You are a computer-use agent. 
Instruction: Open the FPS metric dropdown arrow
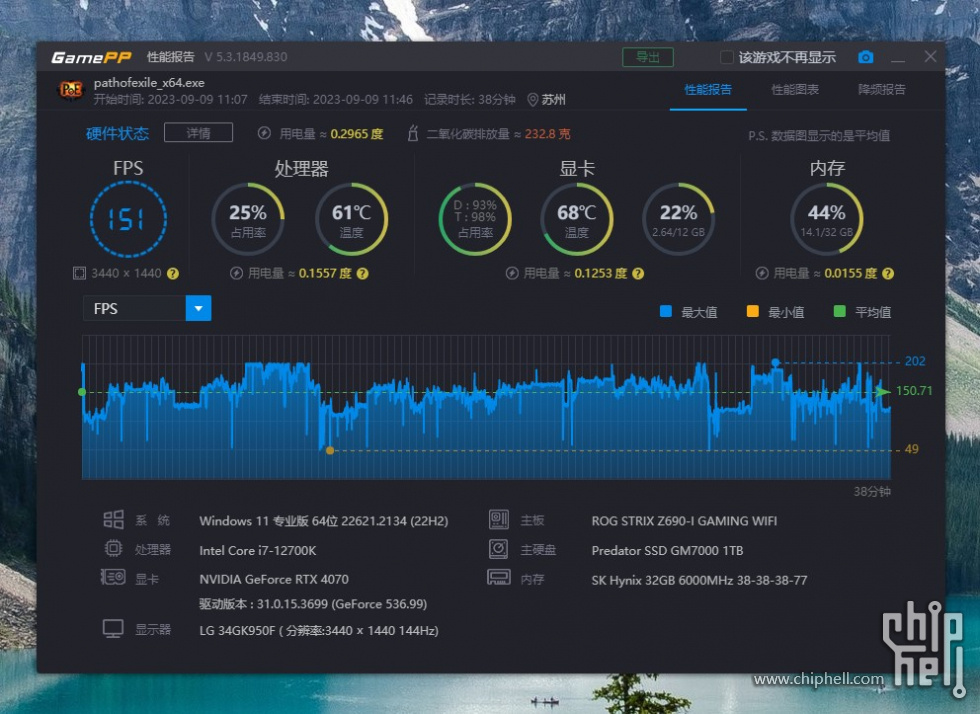(x=199, y=308)
